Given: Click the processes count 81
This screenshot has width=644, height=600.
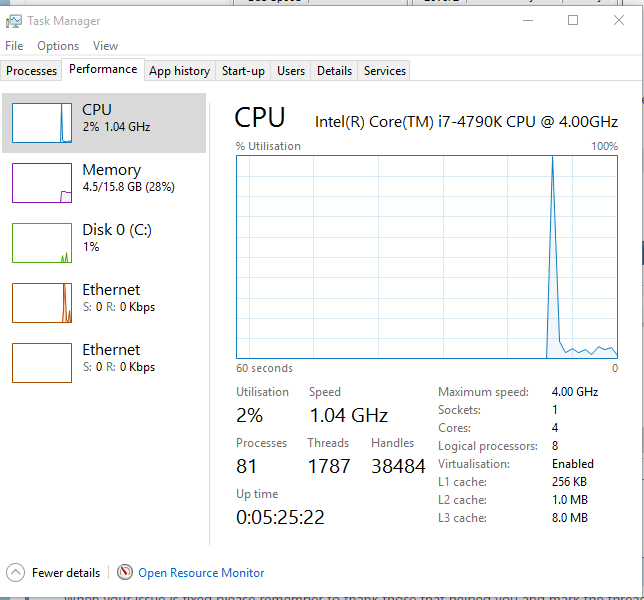Looking at the screenshot, I should (246, 466).
